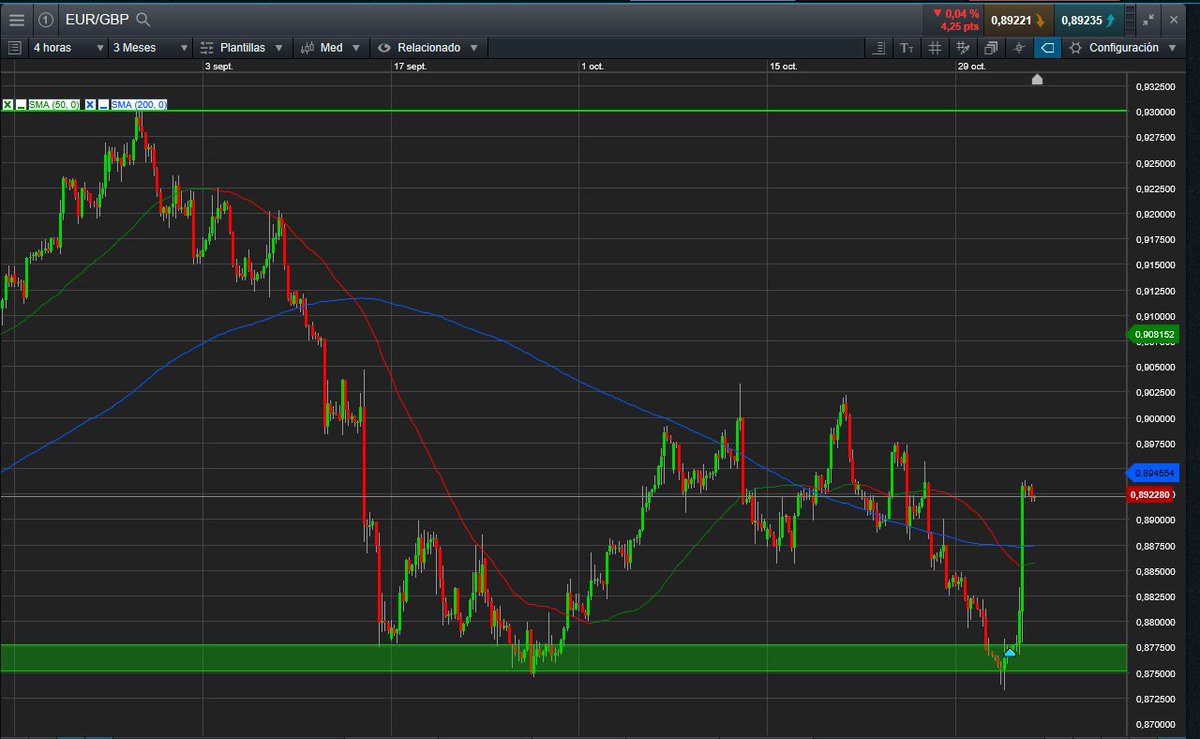The width and height of the screenshot is (1200, 739).
Task: Open the Configuración settings dropdown
Action: coord(1123,47)
